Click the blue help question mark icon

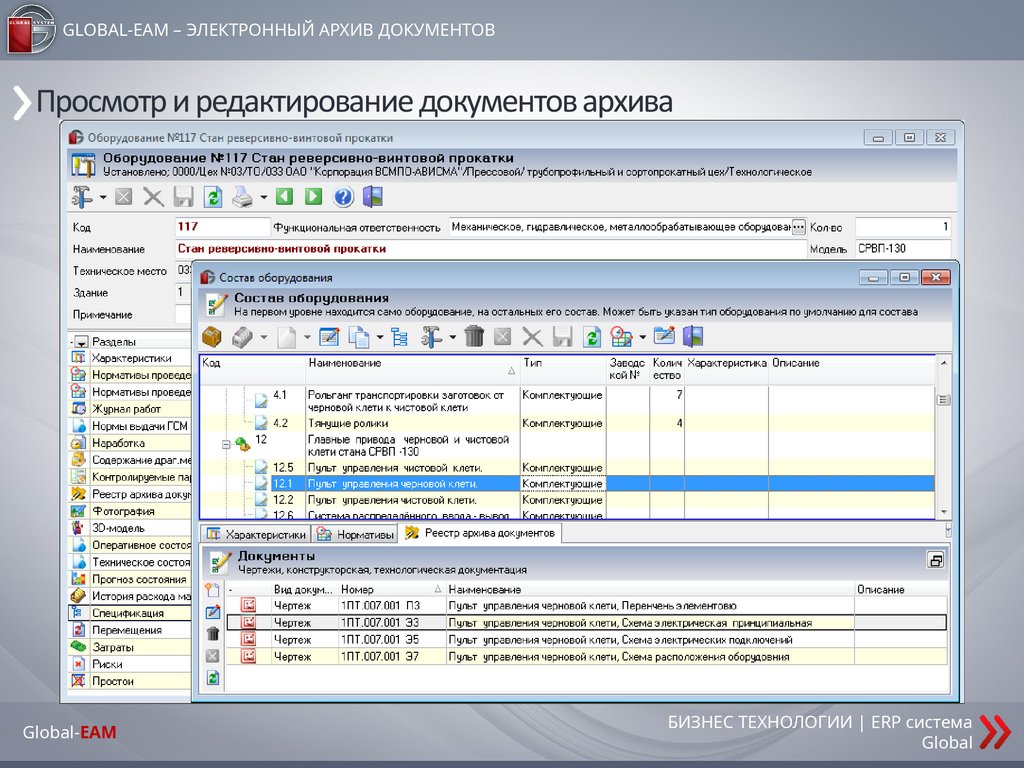343,197
